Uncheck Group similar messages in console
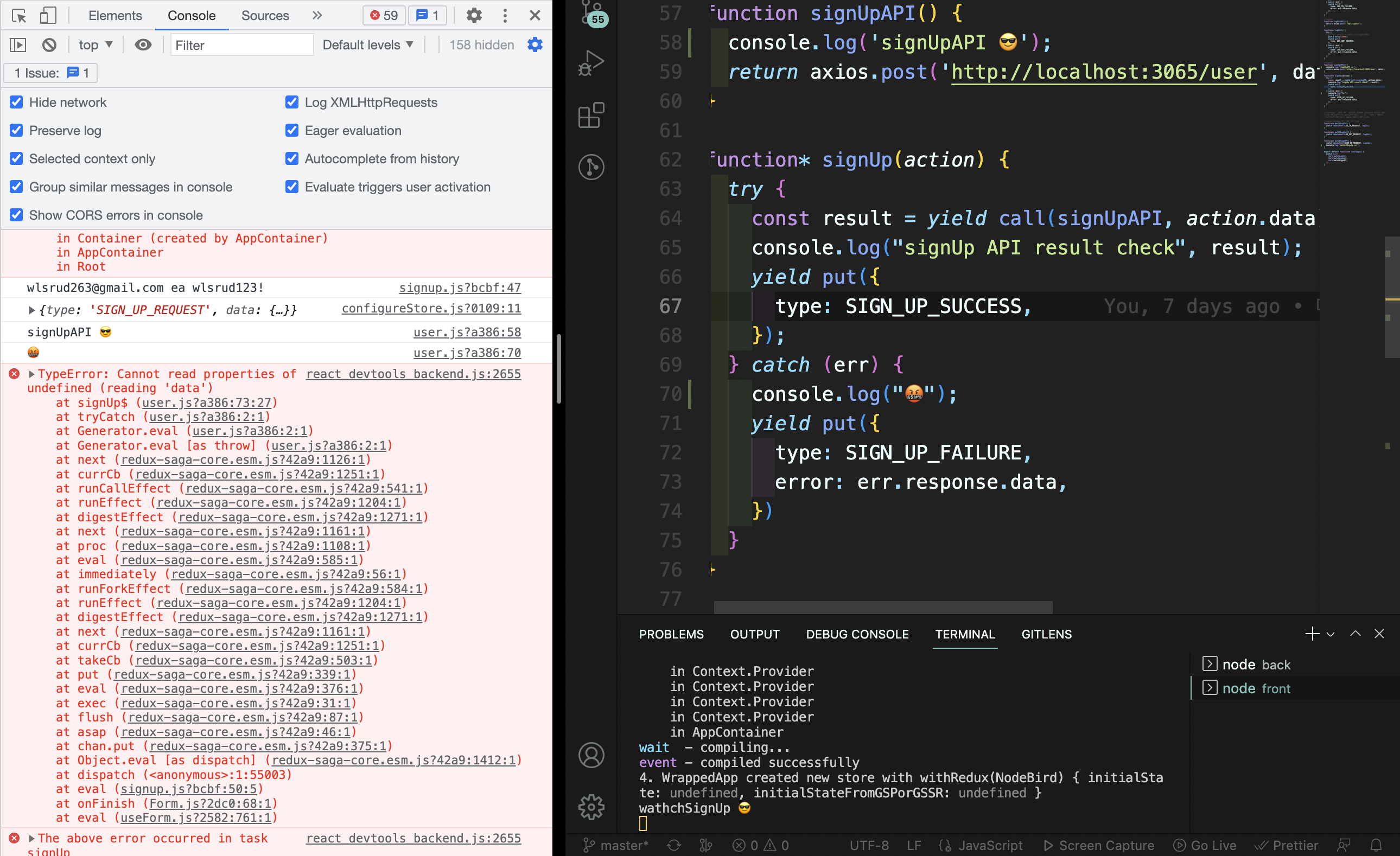Screen dimensions: 1400x856 tap(16, 187)
